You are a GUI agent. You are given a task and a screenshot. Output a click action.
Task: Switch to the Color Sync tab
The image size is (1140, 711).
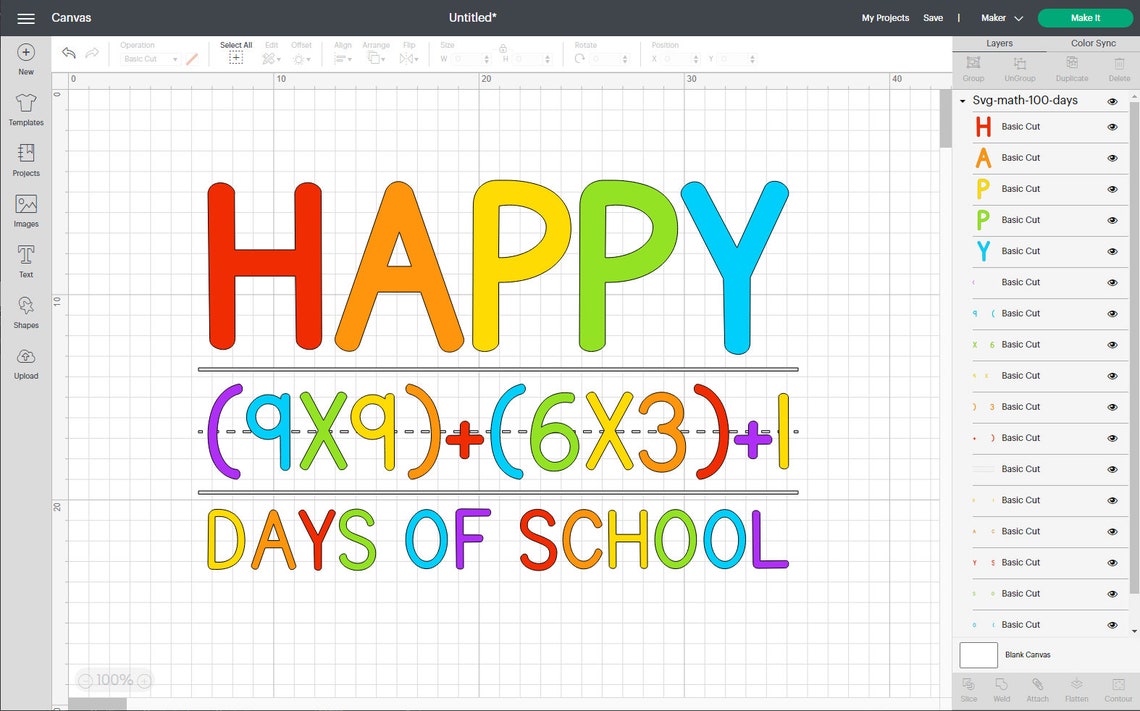click(1096, 43)
